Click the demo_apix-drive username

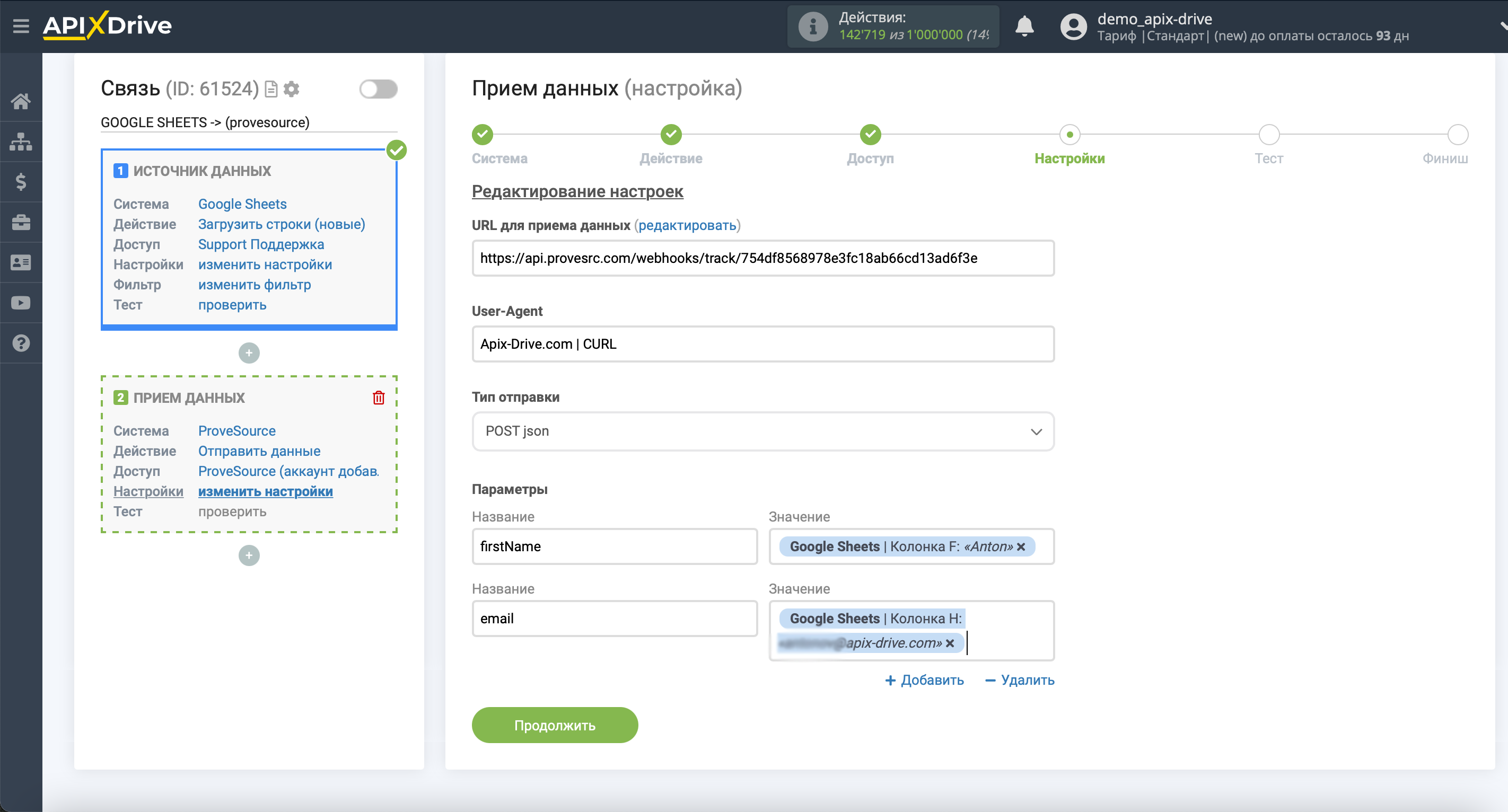(x=1154, y=19)
